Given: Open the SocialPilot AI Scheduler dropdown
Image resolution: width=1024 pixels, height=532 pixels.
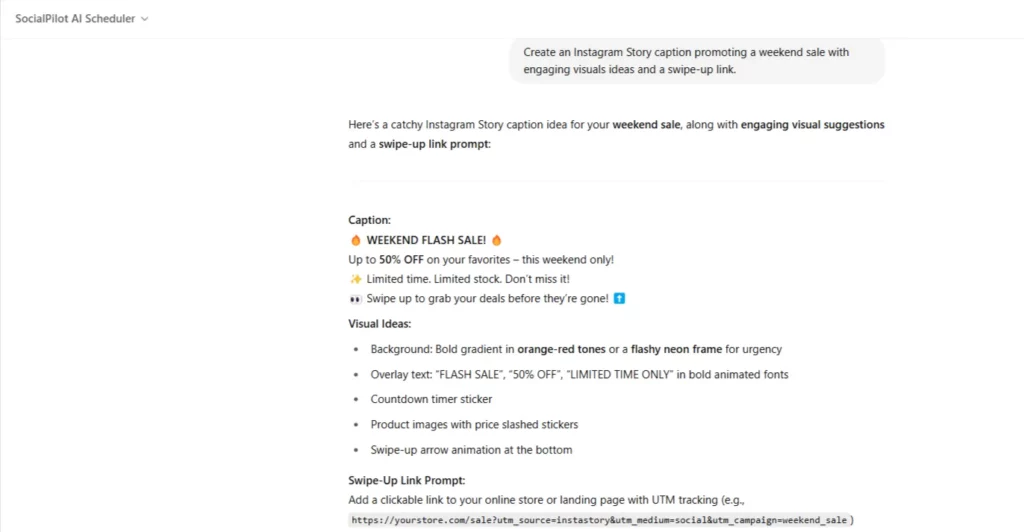Looking at the screenshot, I should 82,19.
